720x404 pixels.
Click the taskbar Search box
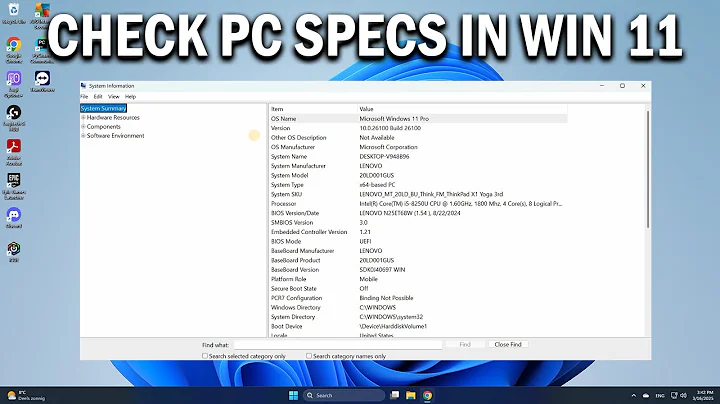click(x=343, y=395)
